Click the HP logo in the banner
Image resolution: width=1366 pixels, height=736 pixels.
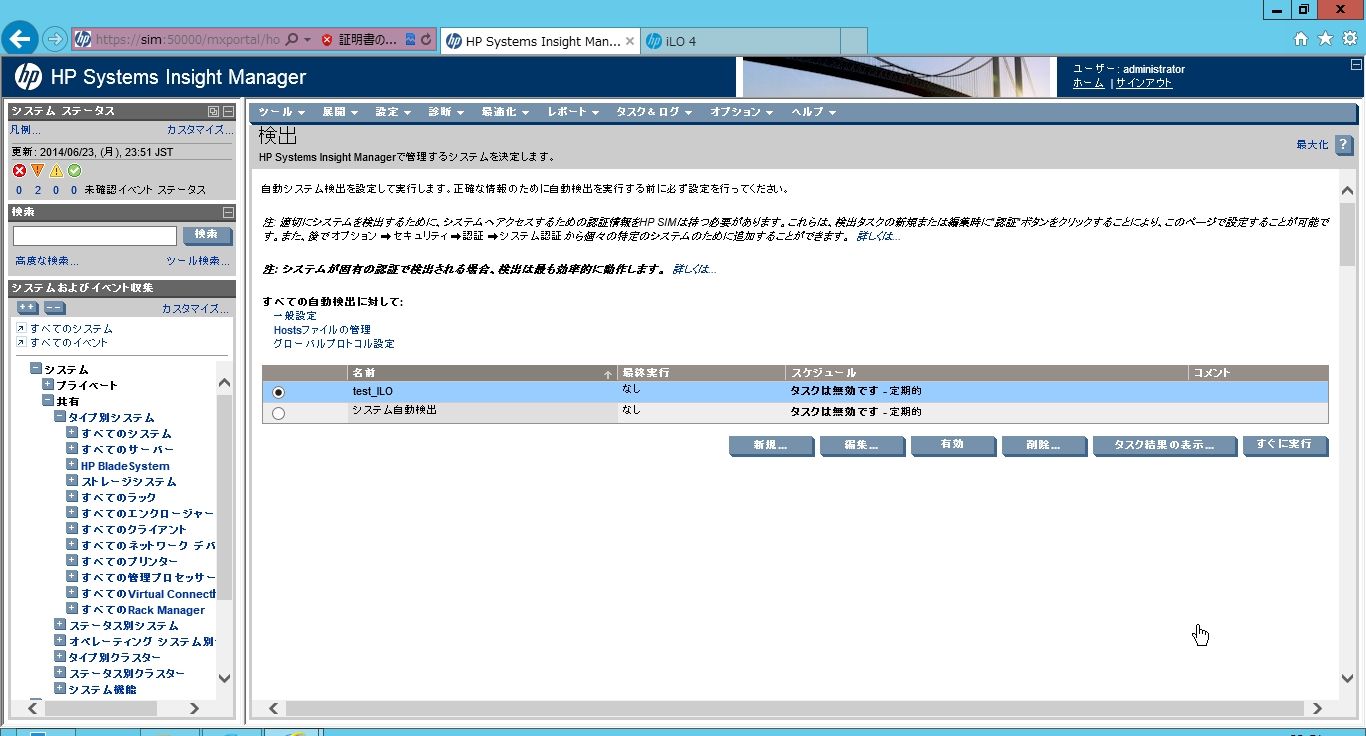pos(29,76)
